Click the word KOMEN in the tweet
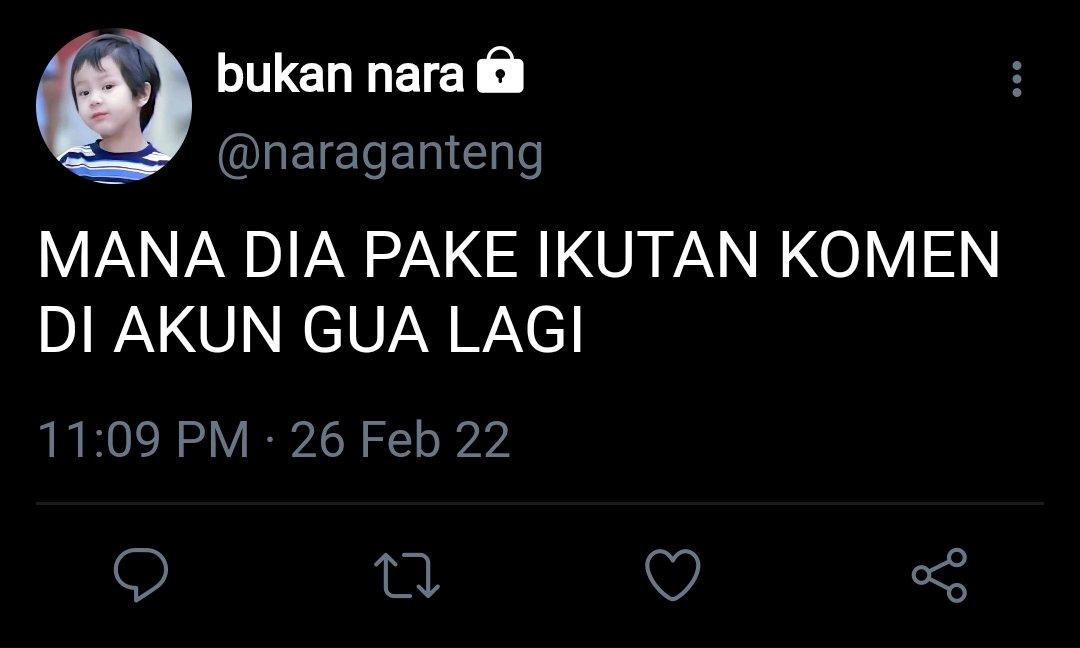 pyautogui.click(x=889, y=255)
